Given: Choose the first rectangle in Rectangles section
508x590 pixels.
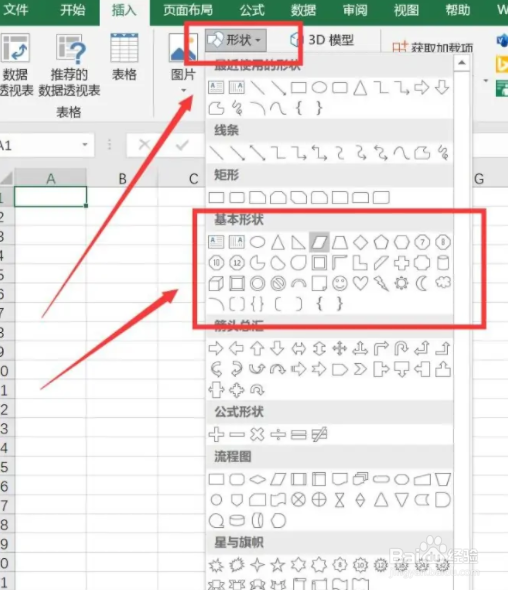Looking at the screenshot, I should point(216,197).
